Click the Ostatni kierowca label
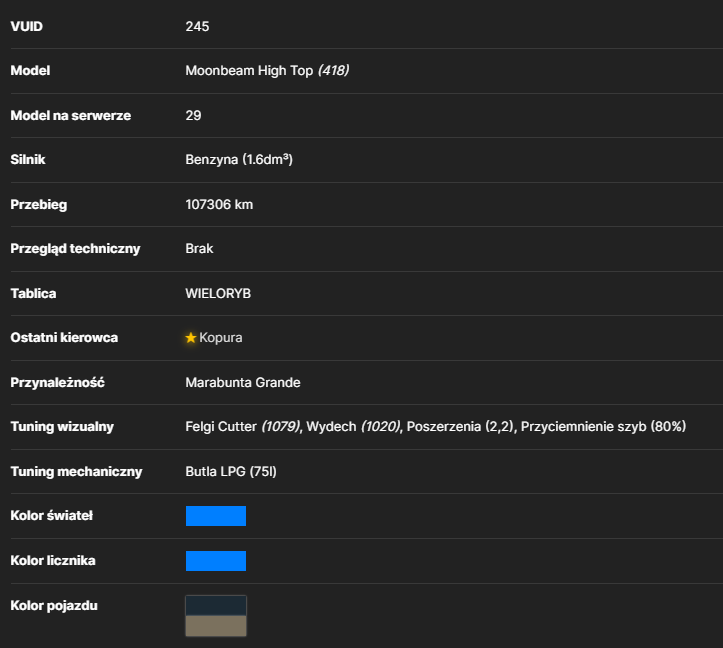723x648 pixels. pyautogui.click(x=64, y=338)
